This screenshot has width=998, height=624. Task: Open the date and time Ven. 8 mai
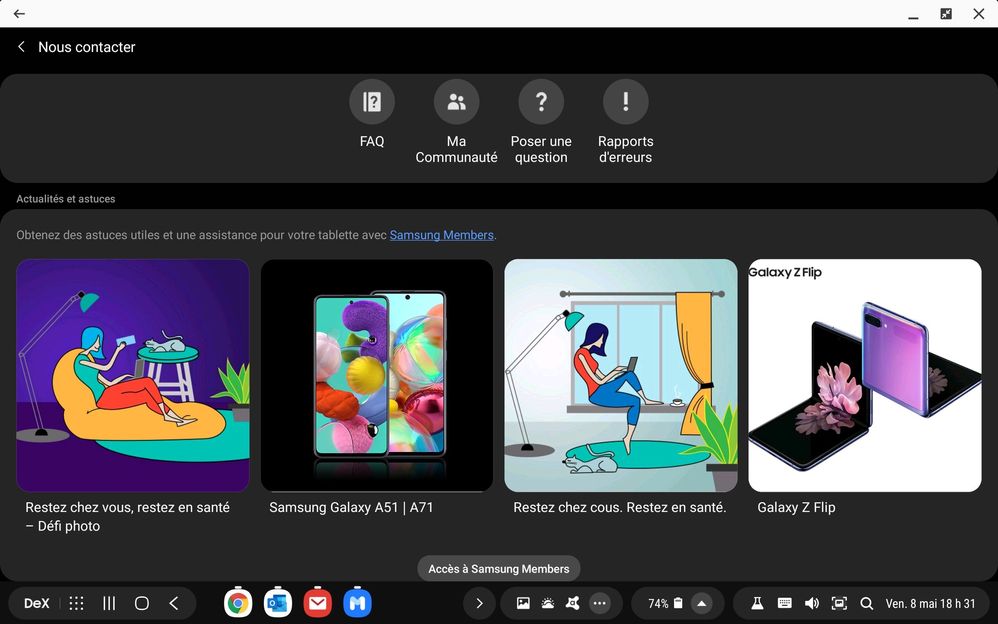pos(930,604)
